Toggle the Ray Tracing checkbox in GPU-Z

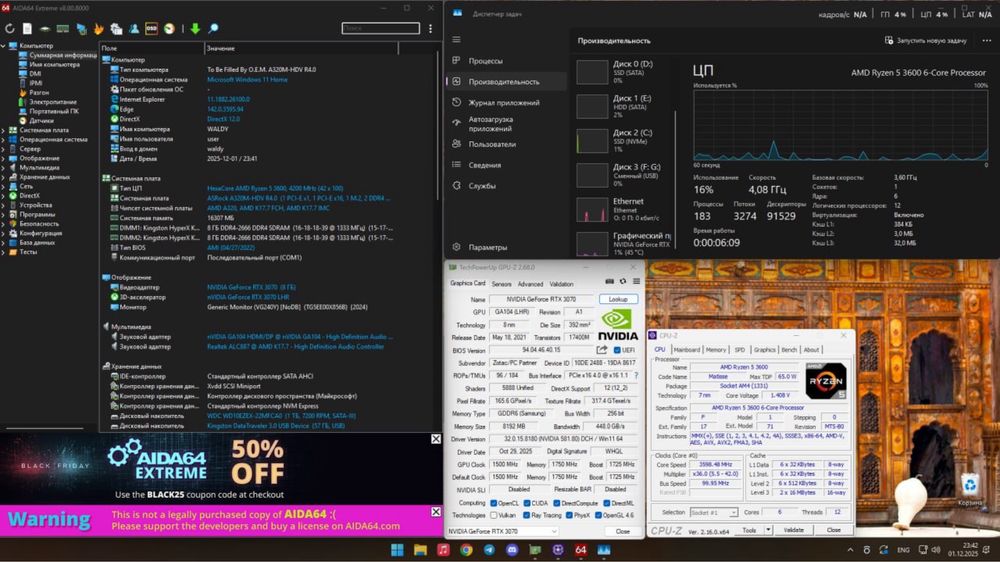point(527,515)
